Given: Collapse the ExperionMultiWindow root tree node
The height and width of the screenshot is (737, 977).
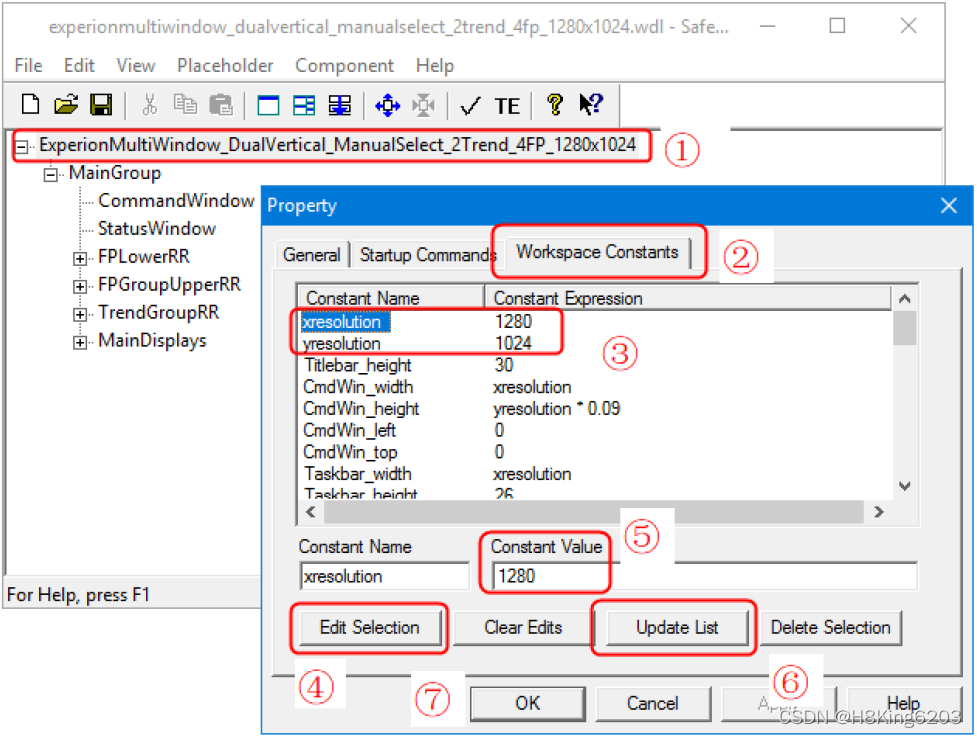Looking at the screenshot, I should point(22,146).
